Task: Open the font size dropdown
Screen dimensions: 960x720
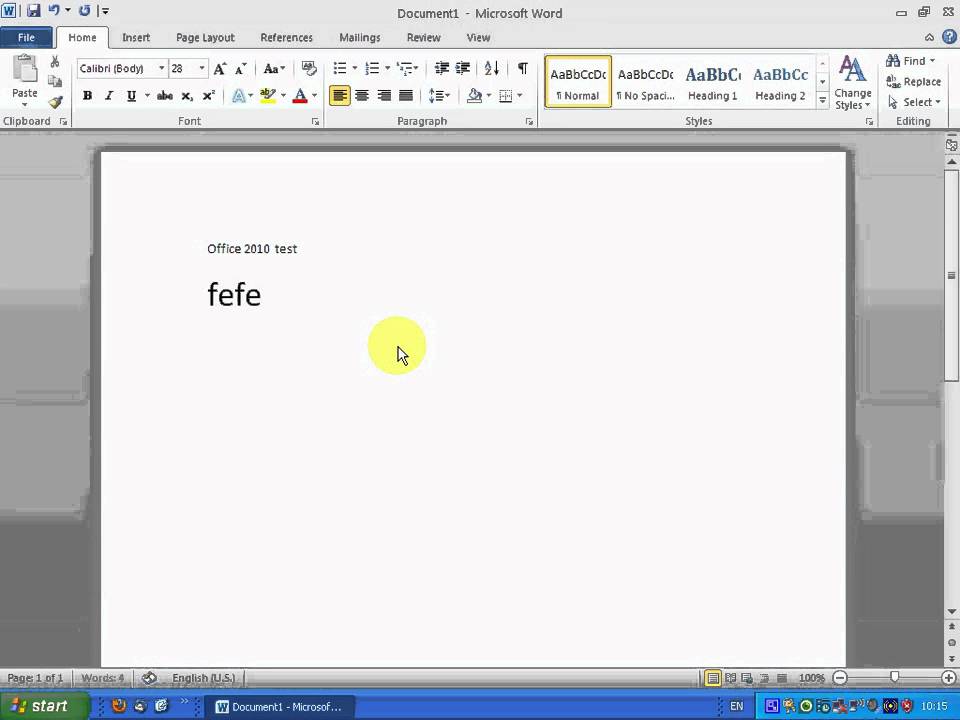Action: click(201, 69)
